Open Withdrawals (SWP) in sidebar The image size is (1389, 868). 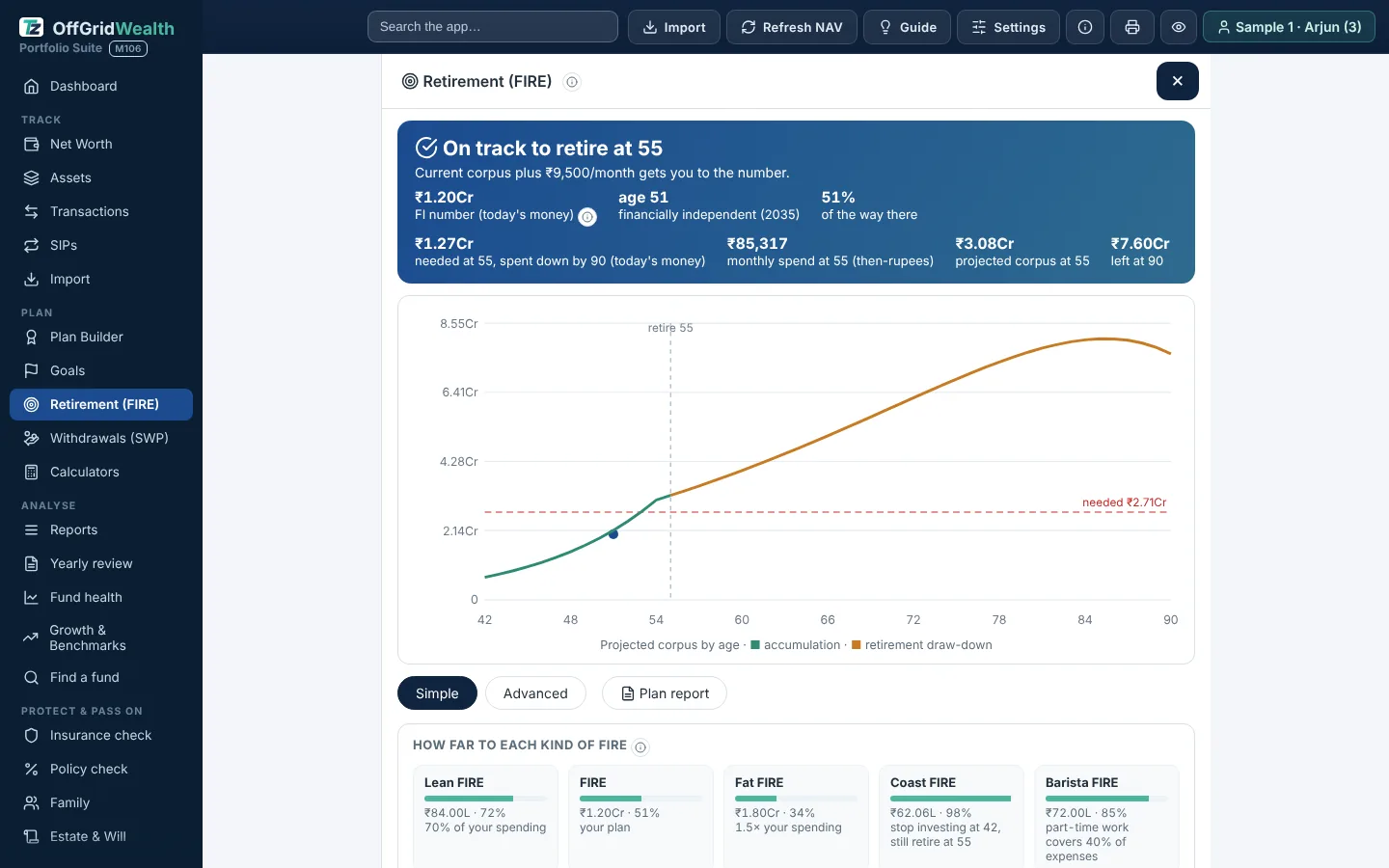point(101,438)
